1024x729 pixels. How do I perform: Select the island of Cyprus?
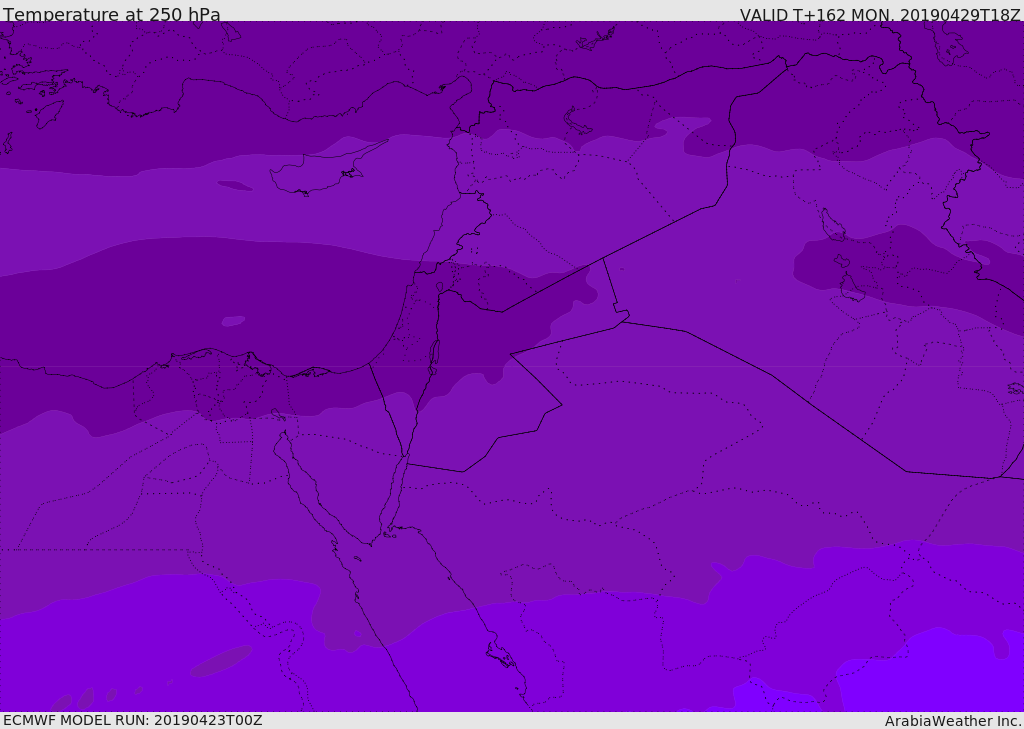(310, 175)
